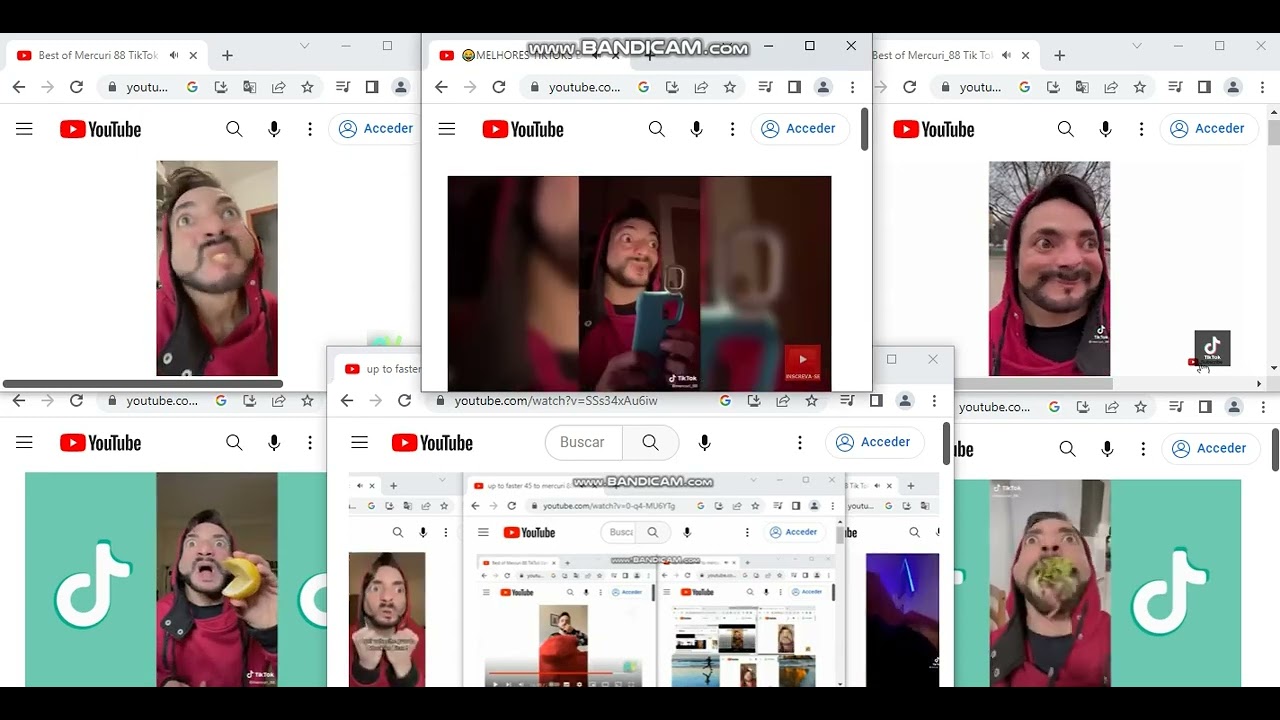Viewport: 1280px width, 720px height.
Task: Open a new tab in the top-left window
Action: click(227, 56)
